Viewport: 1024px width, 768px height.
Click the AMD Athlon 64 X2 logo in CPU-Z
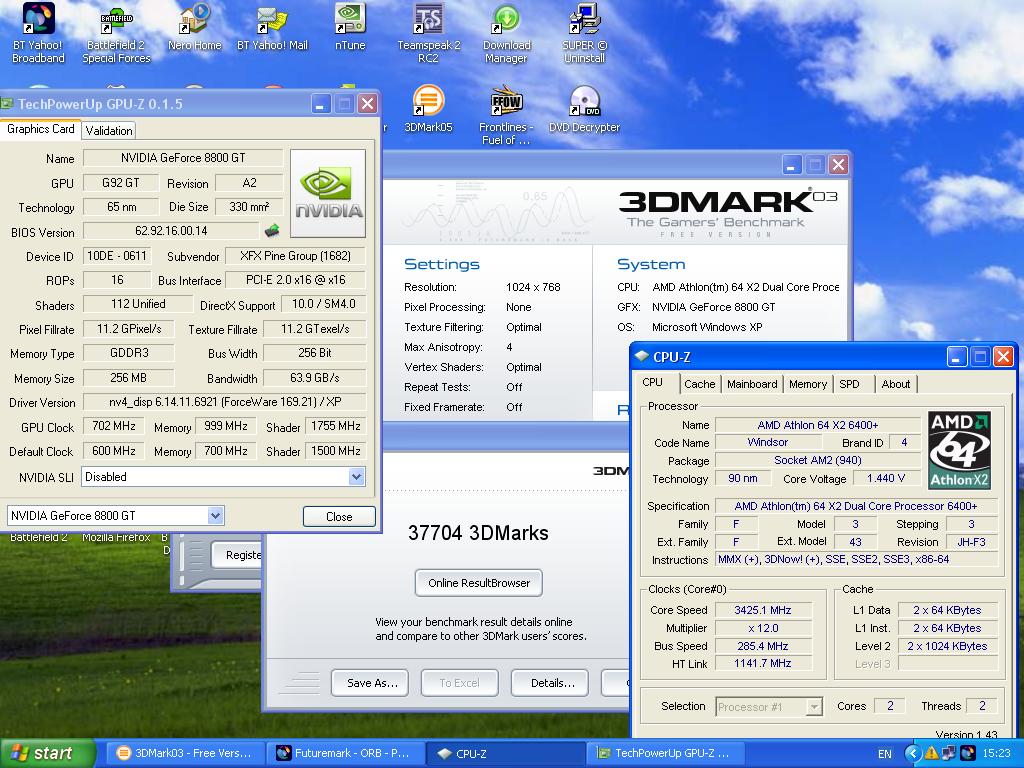959,451
